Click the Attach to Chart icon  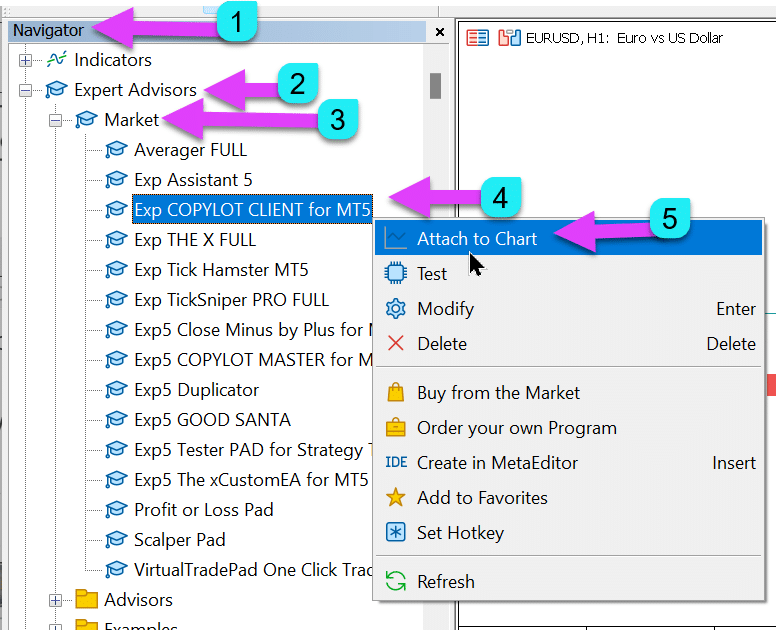click(396, 239)
